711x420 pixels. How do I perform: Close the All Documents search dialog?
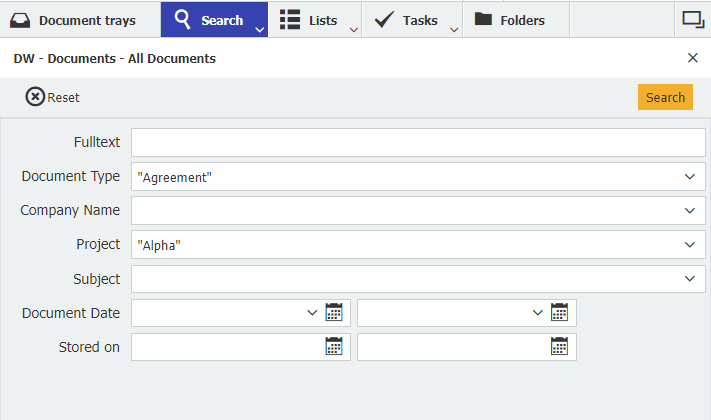pos(692,58)
